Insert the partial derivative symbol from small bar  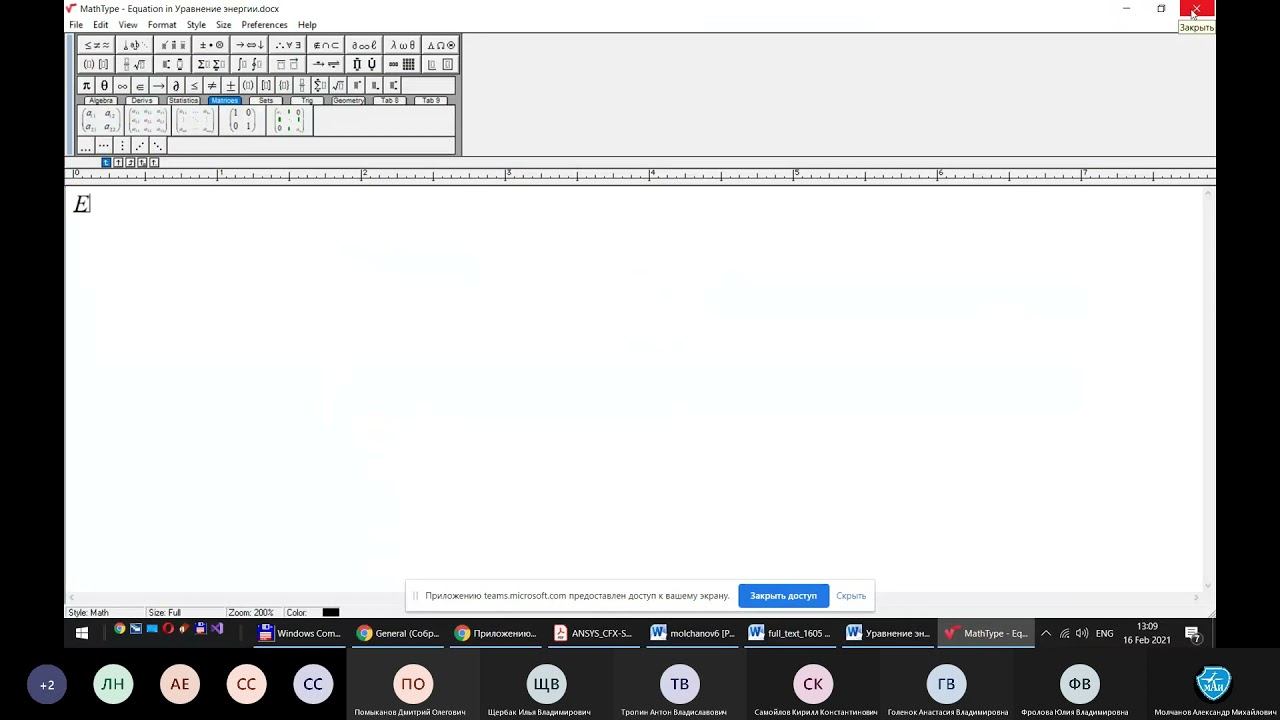click(x=176, y=86)
